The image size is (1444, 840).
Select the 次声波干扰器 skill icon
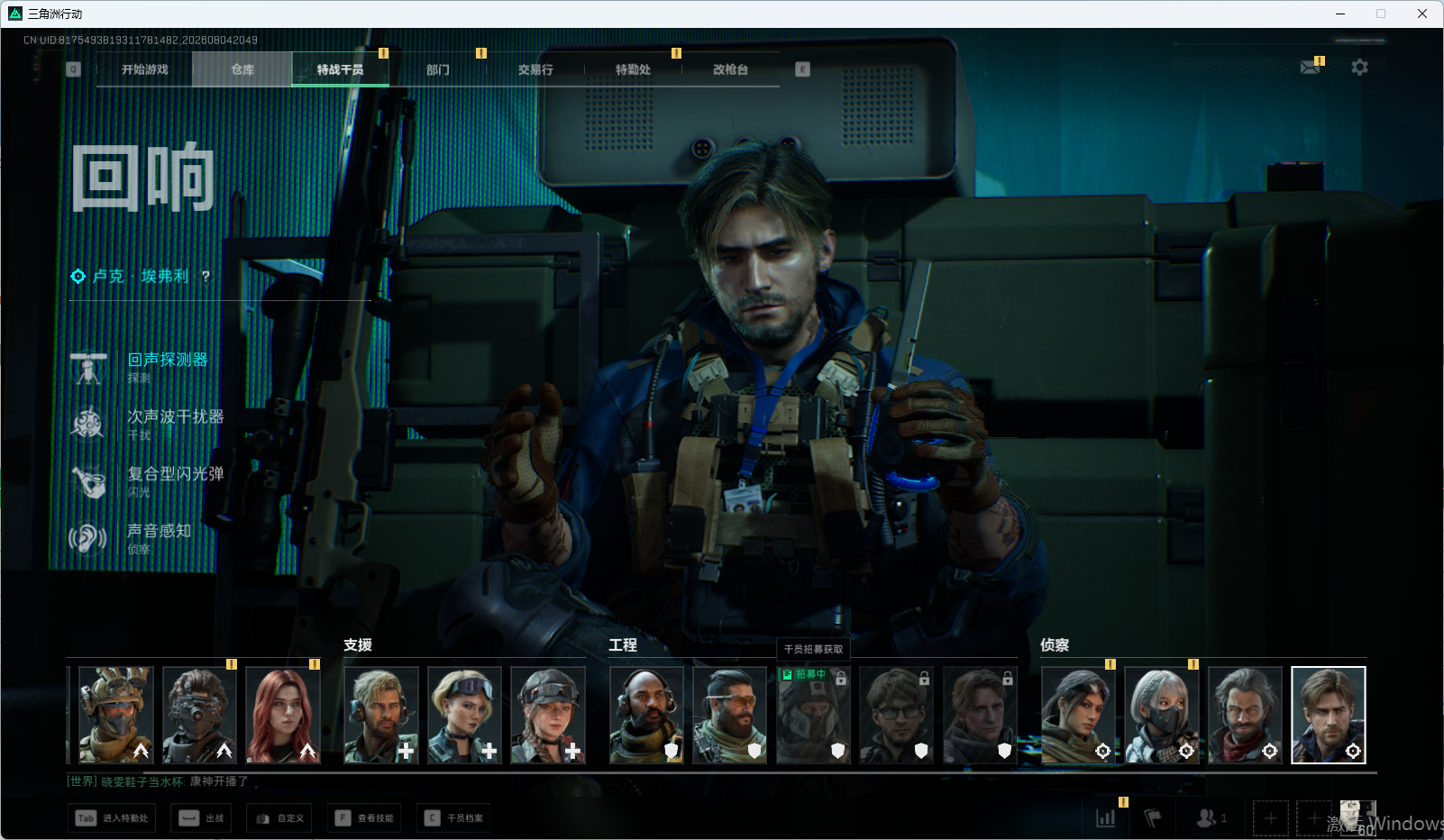pyautogui.click(x=88, y=425)
